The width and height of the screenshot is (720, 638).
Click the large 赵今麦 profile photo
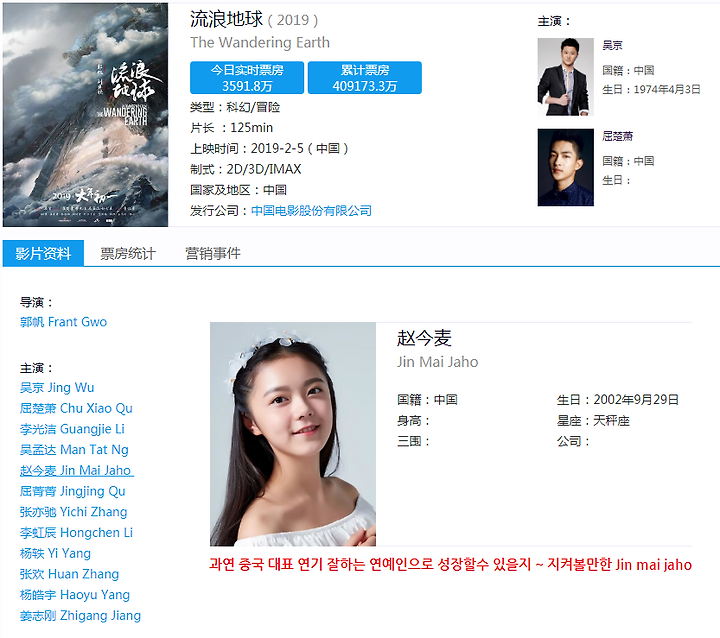click(293, 434)
